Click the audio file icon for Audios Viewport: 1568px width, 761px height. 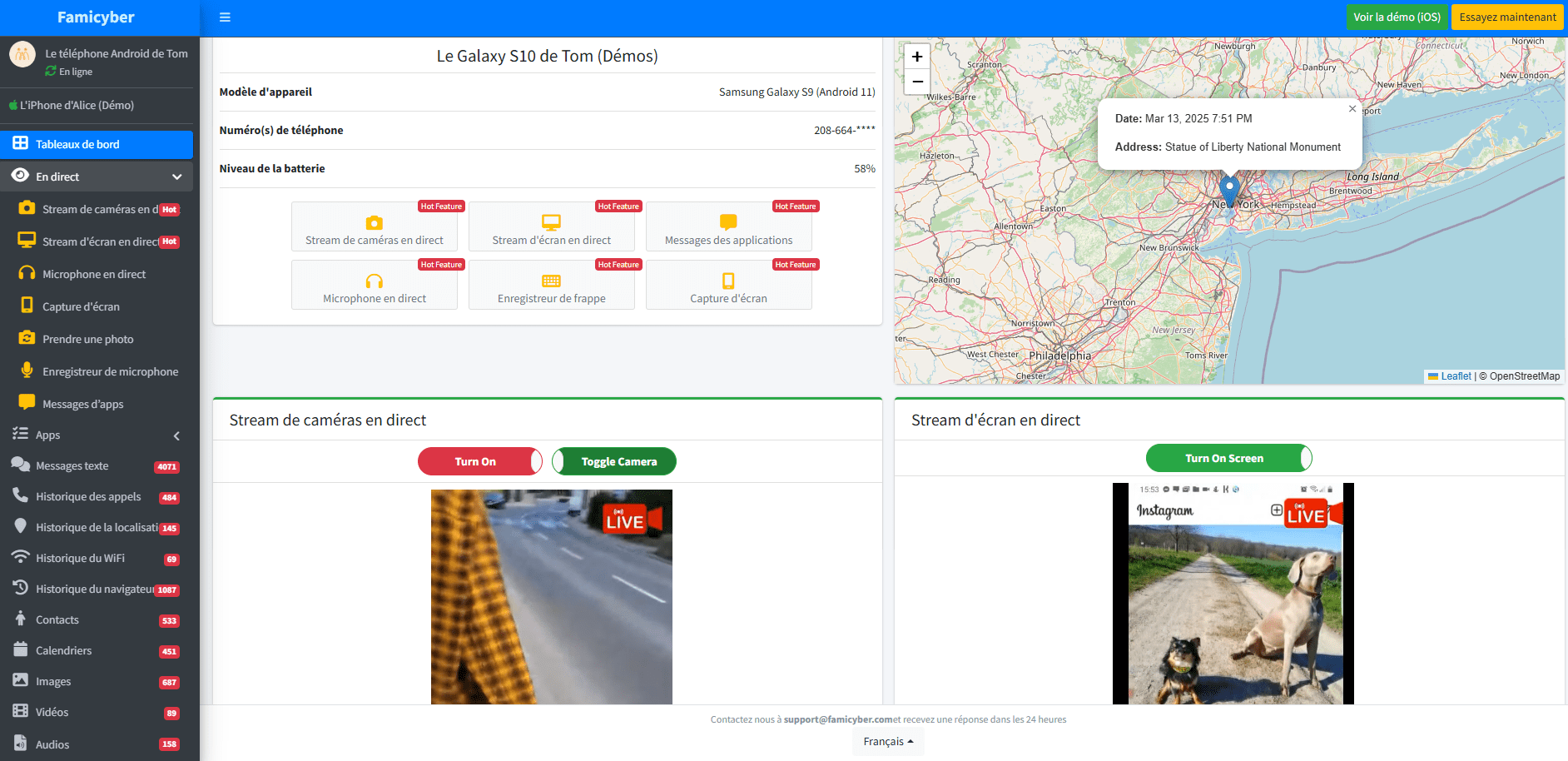(x=20, y=743)
